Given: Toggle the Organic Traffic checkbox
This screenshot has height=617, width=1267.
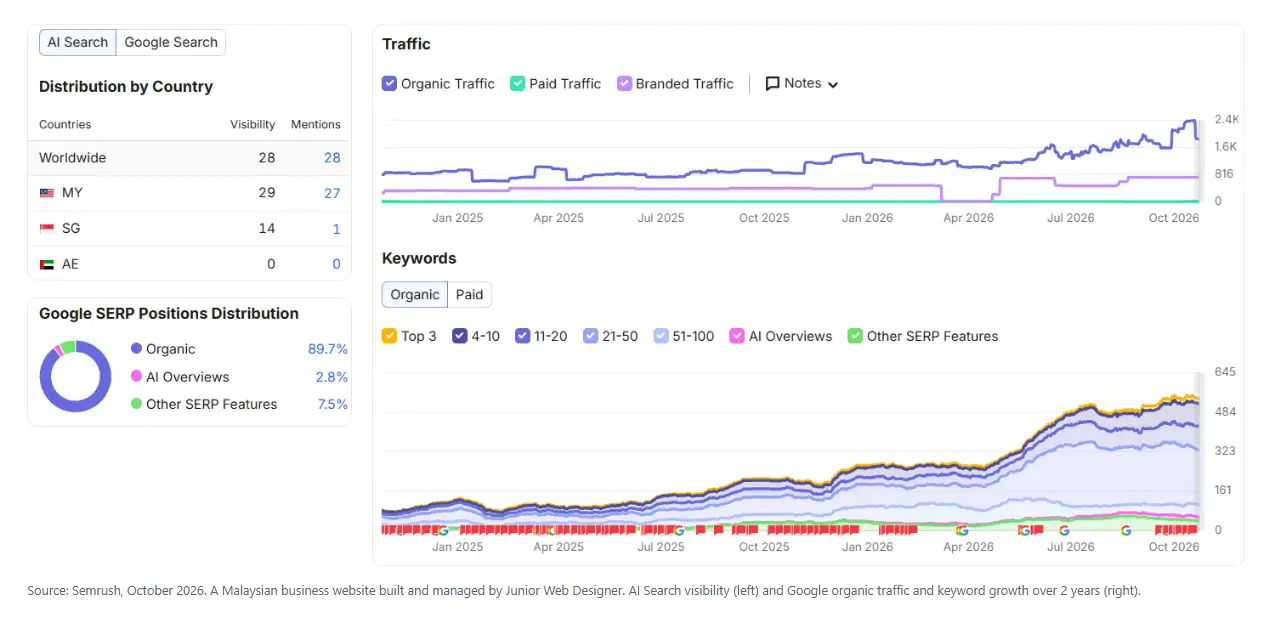Looking at the screenshot, I should click(390, 84).
